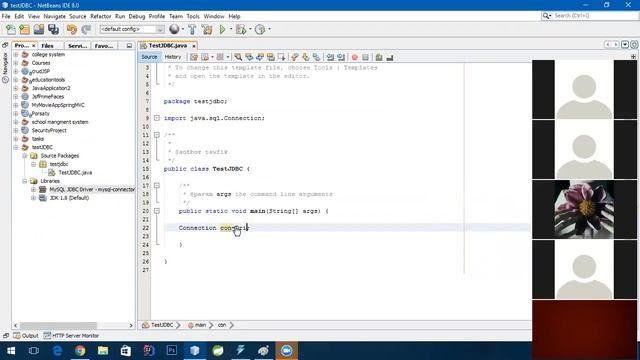Click the red Start Macro Recording icon
This screenshot has width=640, height=360.
coord(354,58)
